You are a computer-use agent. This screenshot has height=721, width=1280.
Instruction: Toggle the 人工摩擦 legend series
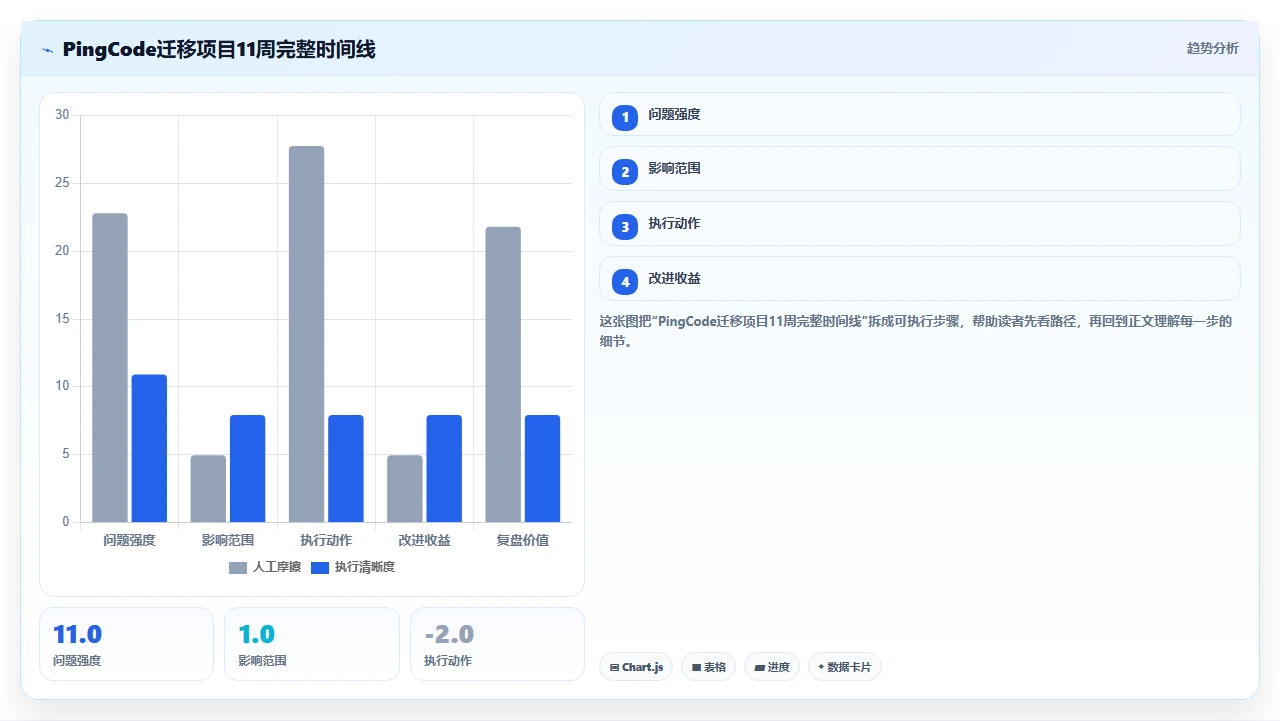click(265, 567)
